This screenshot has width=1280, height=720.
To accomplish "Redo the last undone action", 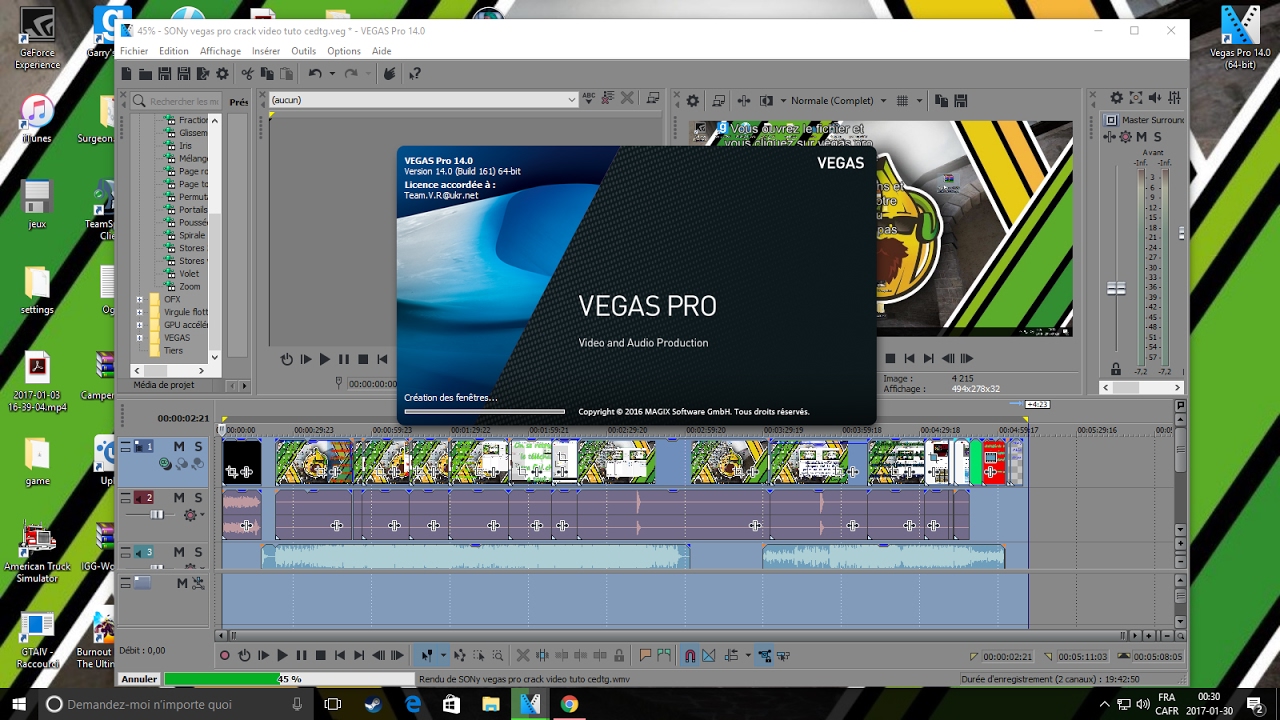I will (x=350, y=74).
